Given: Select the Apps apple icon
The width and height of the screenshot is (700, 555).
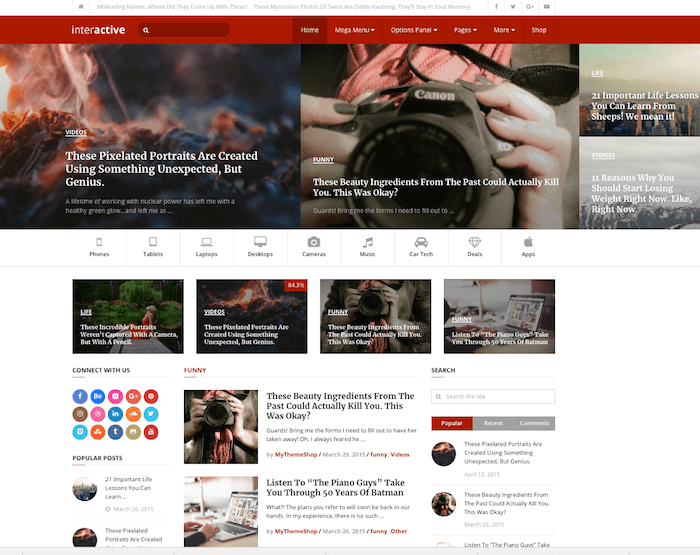Looking at the screenshot, I should tap(528, 242).
